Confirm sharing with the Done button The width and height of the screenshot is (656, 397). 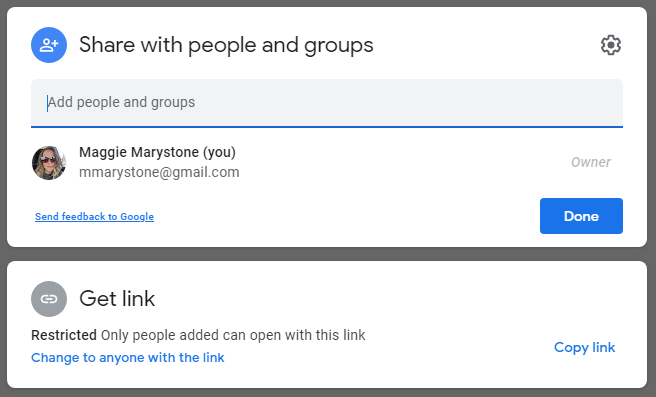point(581,216)
